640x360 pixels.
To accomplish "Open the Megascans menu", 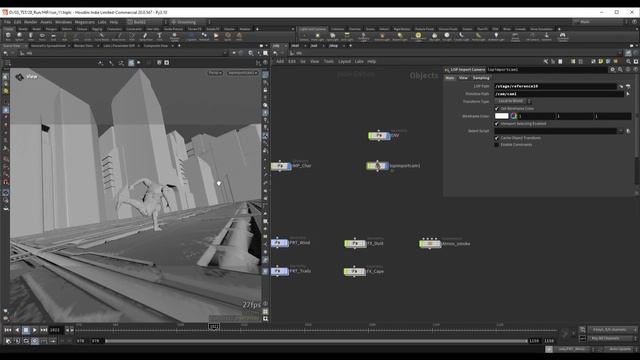I will 84,22.
